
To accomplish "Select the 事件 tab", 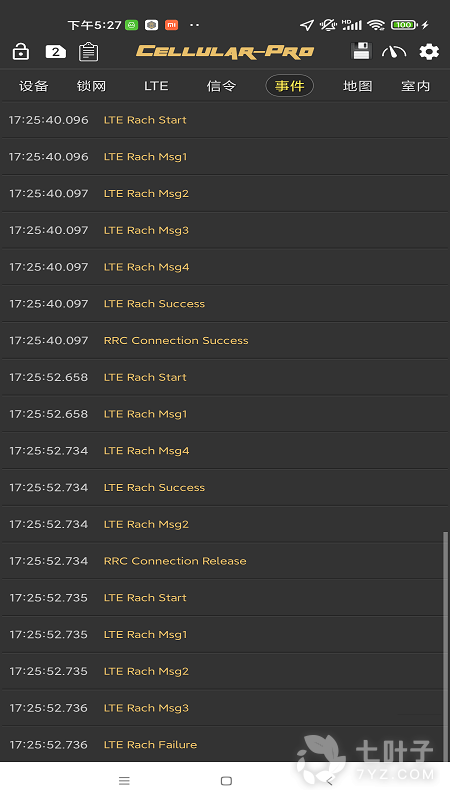I will [289, 86].
